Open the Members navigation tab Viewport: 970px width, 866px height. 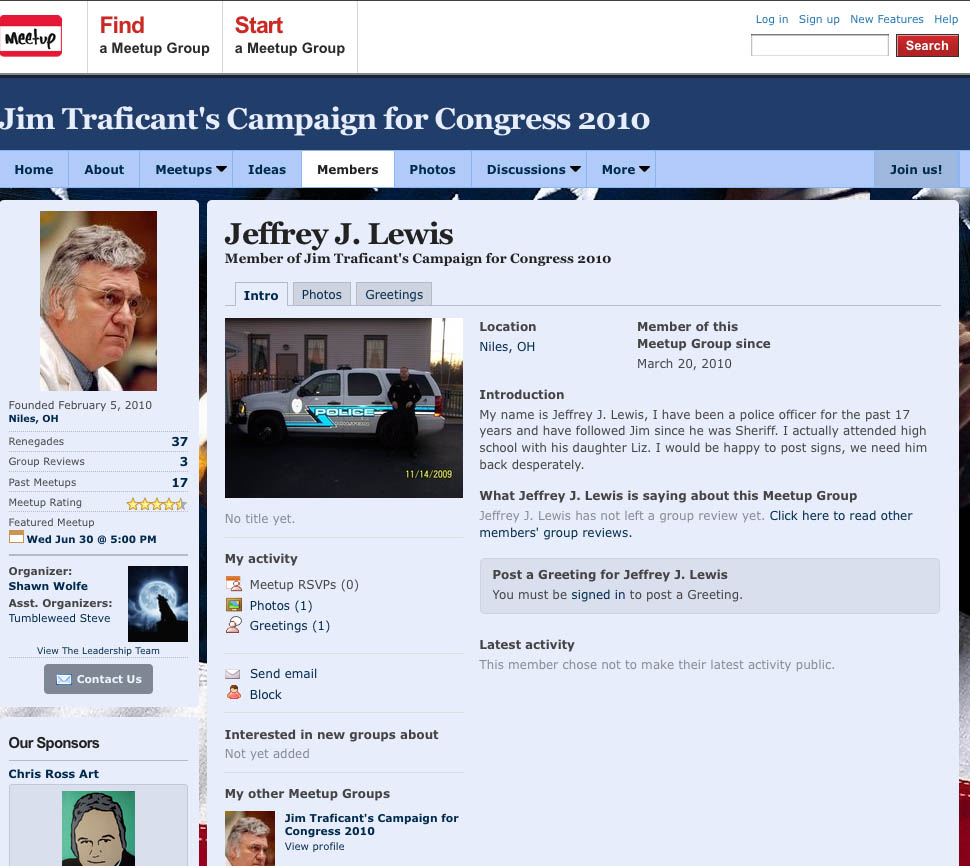pos(347,170)
